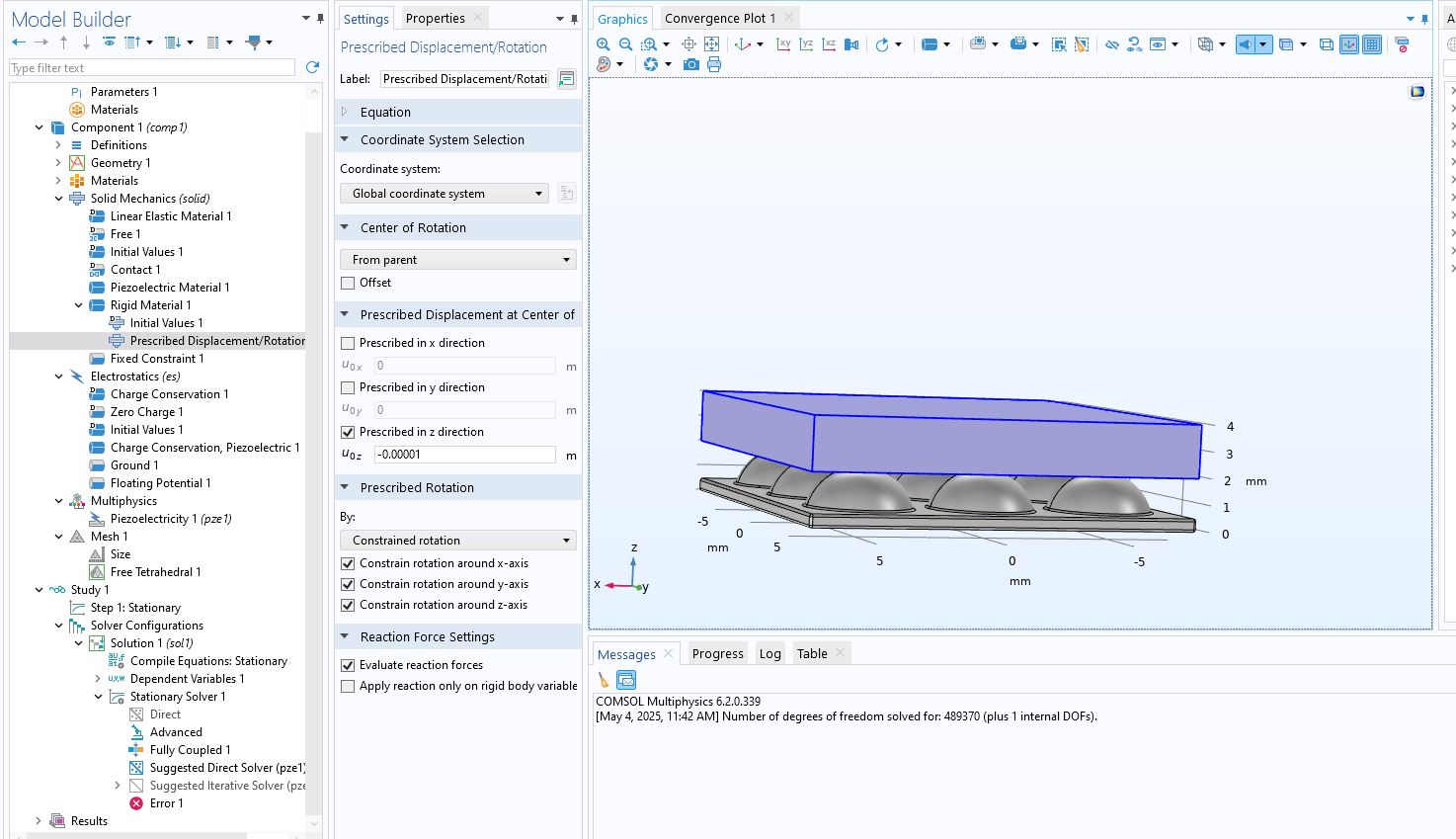Image resolution: width=1456 pixels, height=839 pixels.
Task: Clear the Messages log with broom icon
Action: 604,680
